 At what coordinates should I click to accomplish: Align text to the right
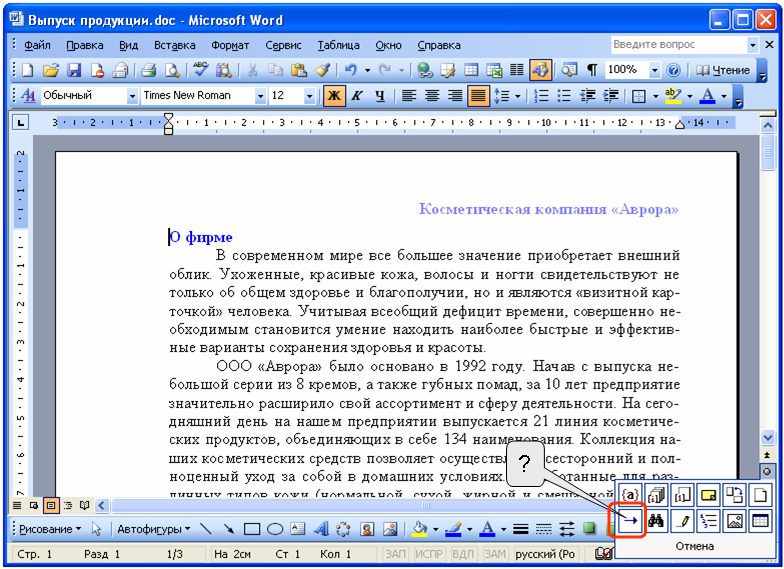455,96
